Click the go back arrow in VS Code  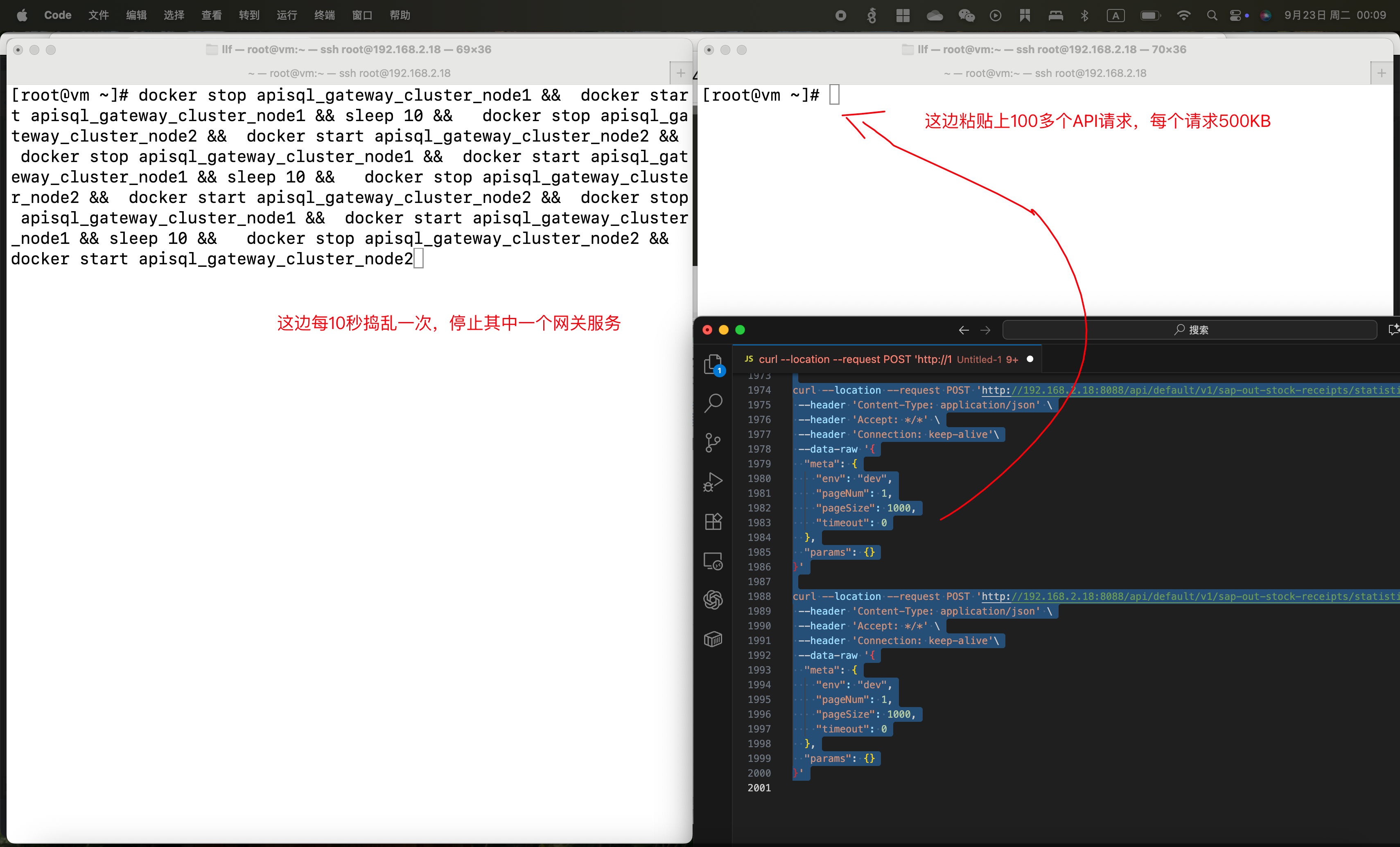[964, 330]
